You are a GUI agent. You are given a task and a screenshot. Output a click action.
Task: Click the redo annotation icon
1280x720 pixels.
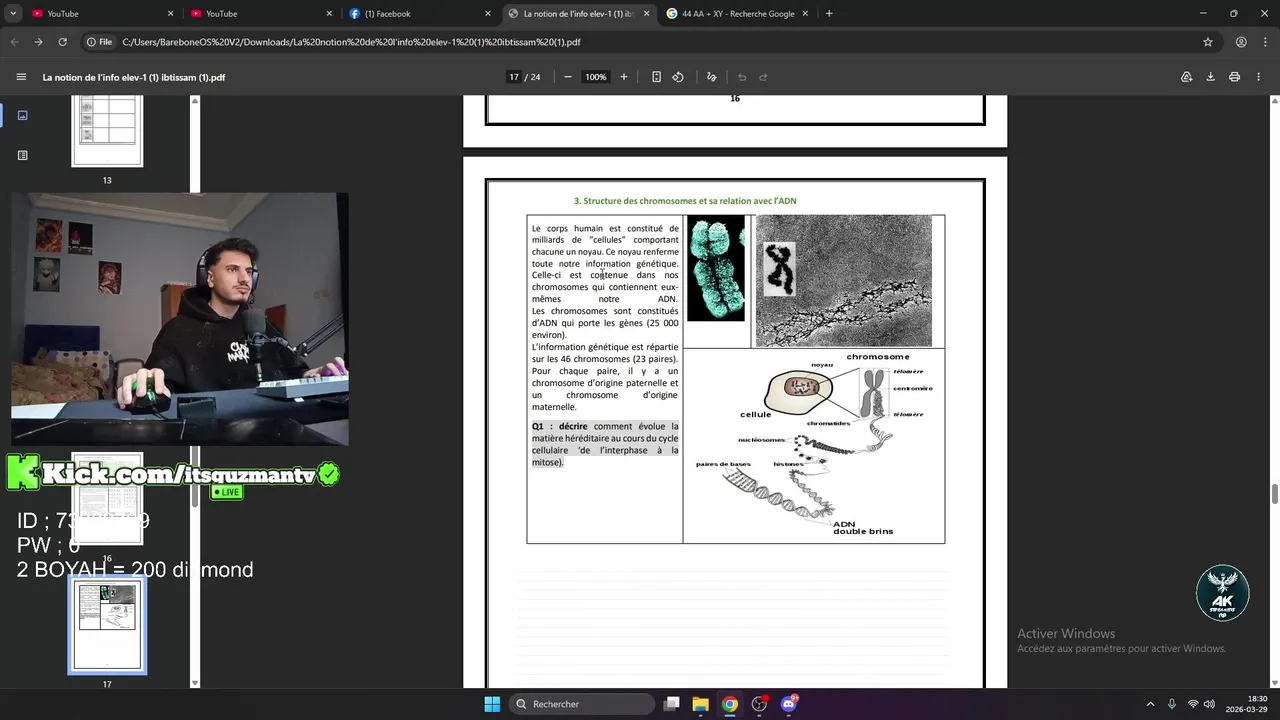click(x=763, y=77)
